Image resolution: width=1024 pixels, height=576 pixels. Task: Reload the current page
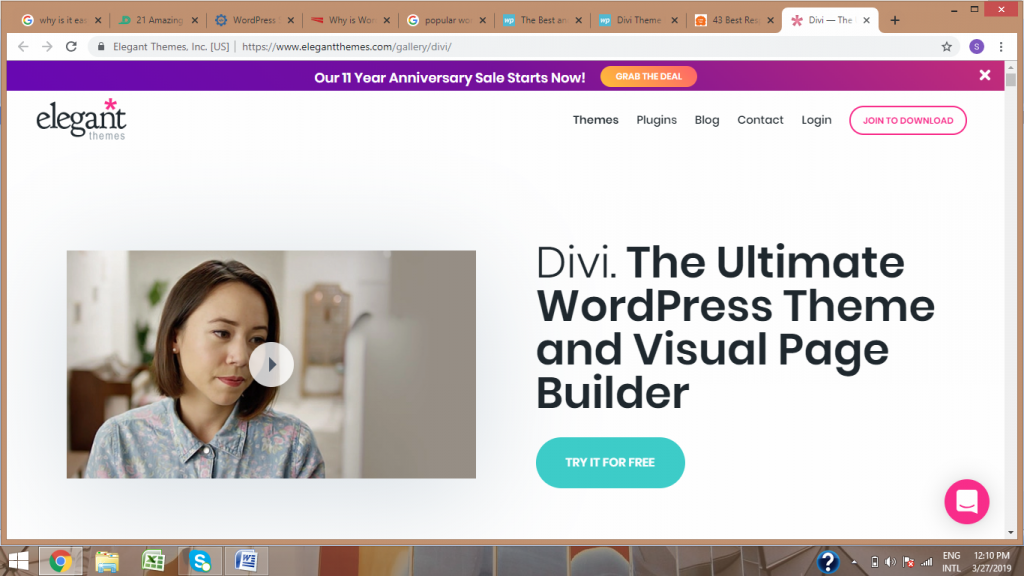[x=71, y=46]
